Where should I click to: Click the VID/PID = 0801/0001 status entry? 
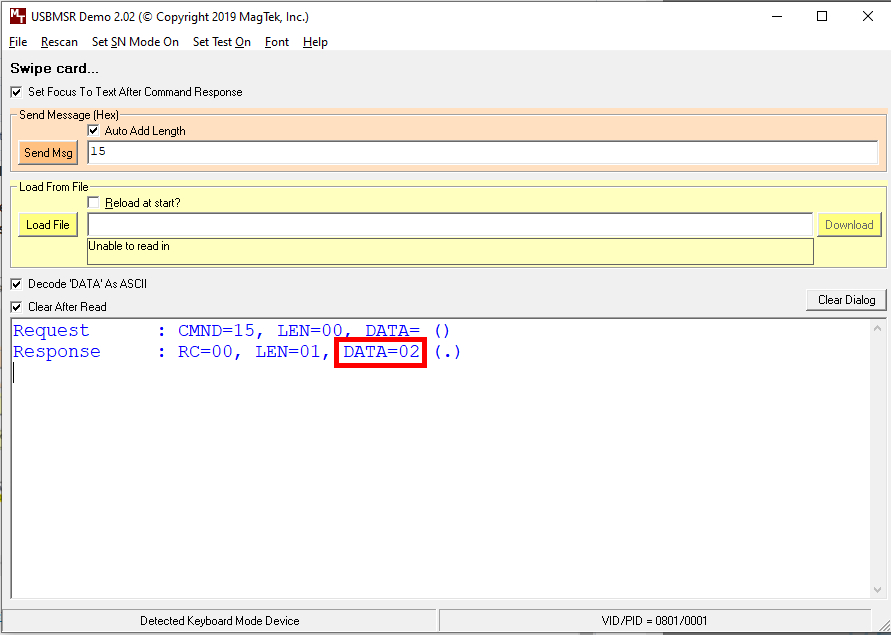tap(654, 621)
